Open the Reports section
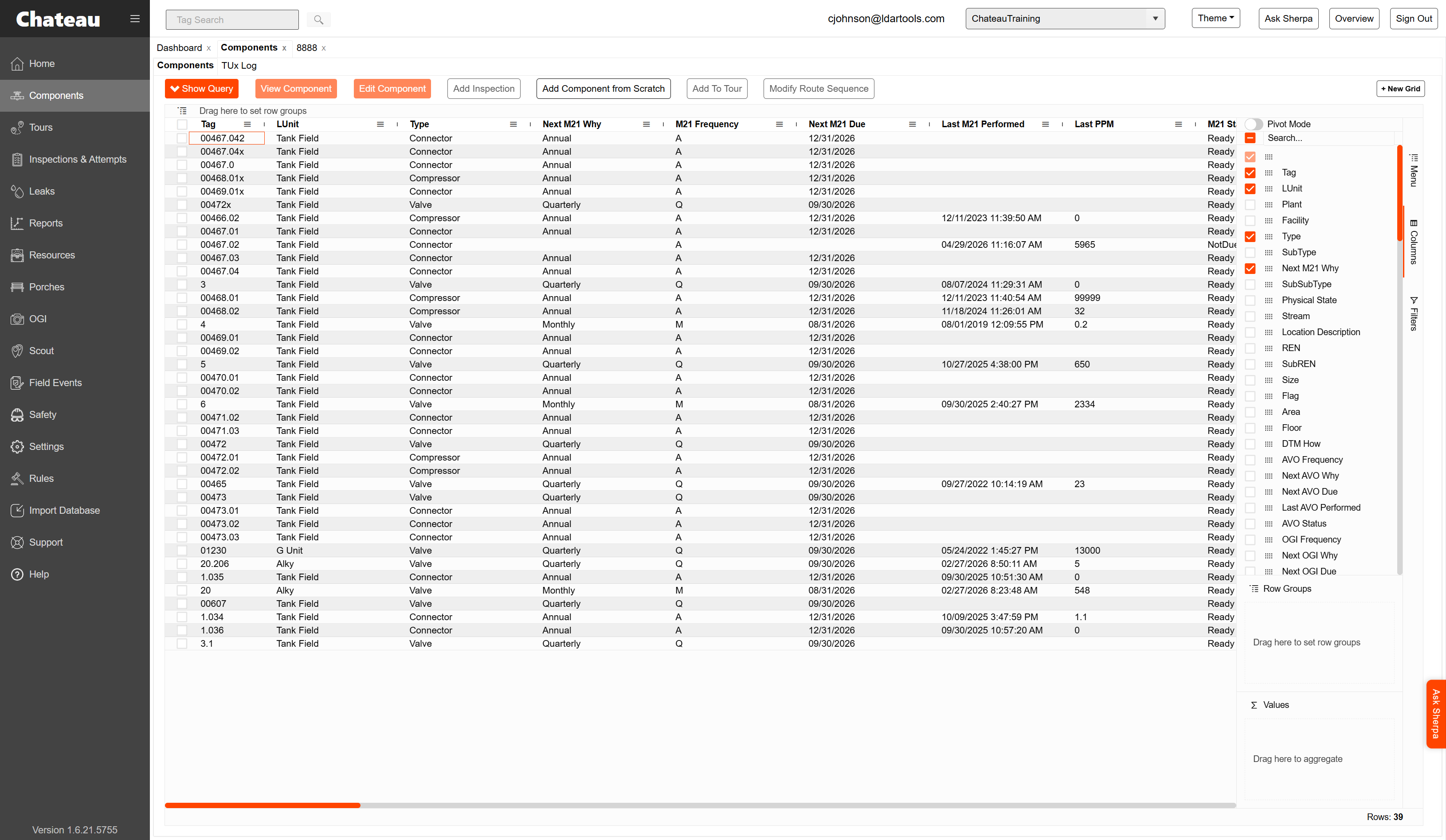The width and height of the screenshot is (1446, 840). tap(74, 223)
